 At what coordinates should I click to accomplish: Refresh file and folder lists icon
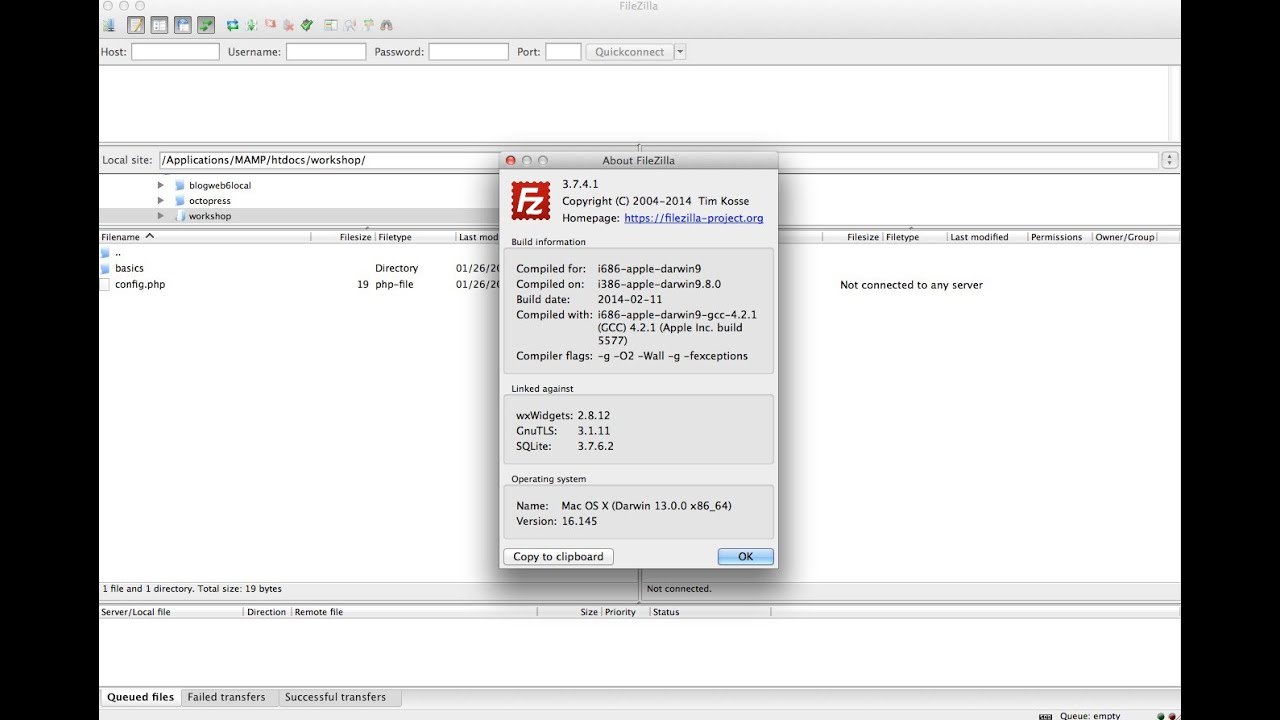pos(233,25)
